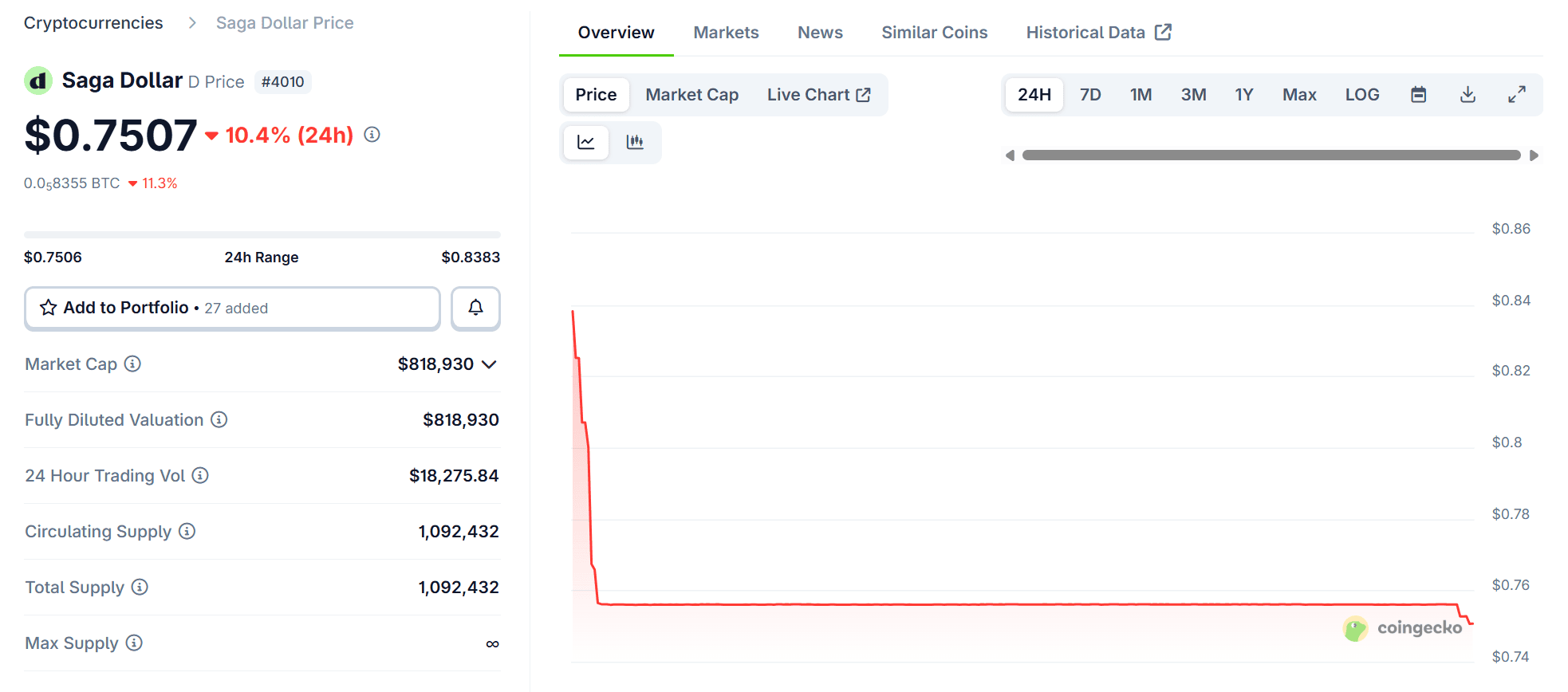The width and height of the screenshot is (1568, 692).
Task: Click the $0.86 y-axis label
Action: [1511, 229]
